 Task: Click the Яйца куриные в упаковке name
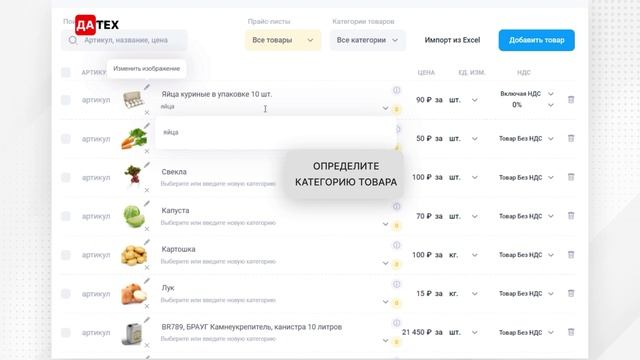point(217,94)
